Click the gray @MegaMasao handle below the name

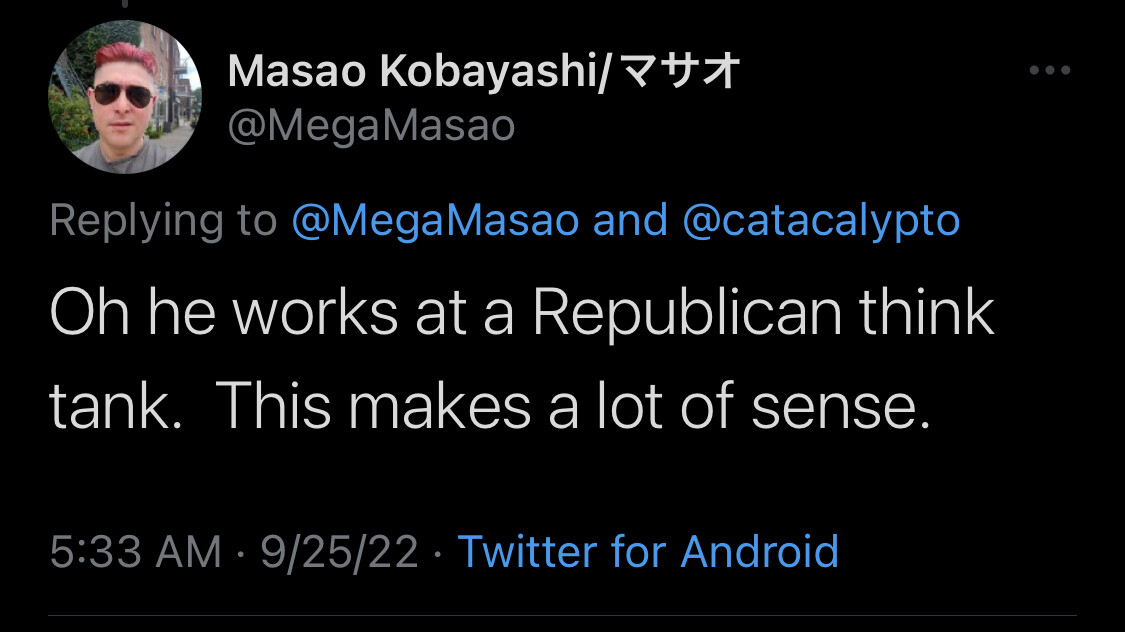click(x=371, y=126)
